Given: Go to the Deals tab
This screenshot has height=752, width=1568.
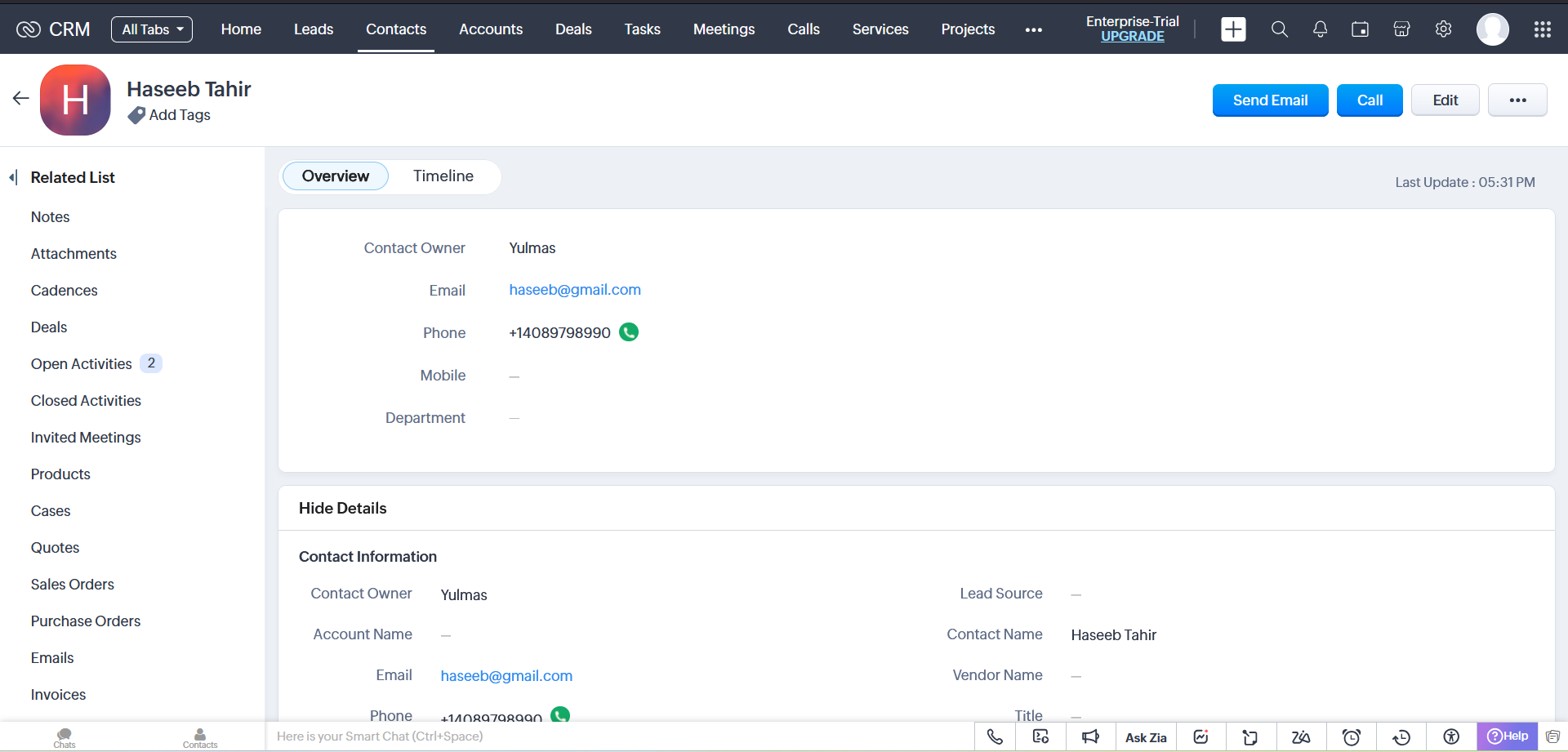Looking at the screenshot, I should (573, 29).
